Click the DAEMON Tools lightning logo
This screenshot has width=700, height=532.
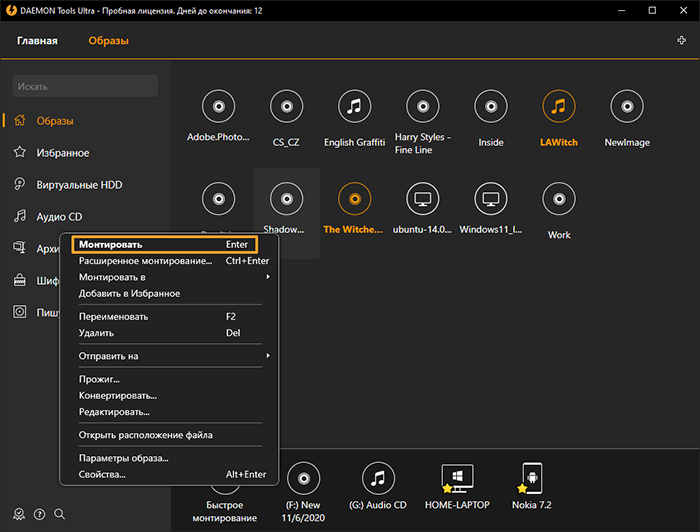pos(11,10)
